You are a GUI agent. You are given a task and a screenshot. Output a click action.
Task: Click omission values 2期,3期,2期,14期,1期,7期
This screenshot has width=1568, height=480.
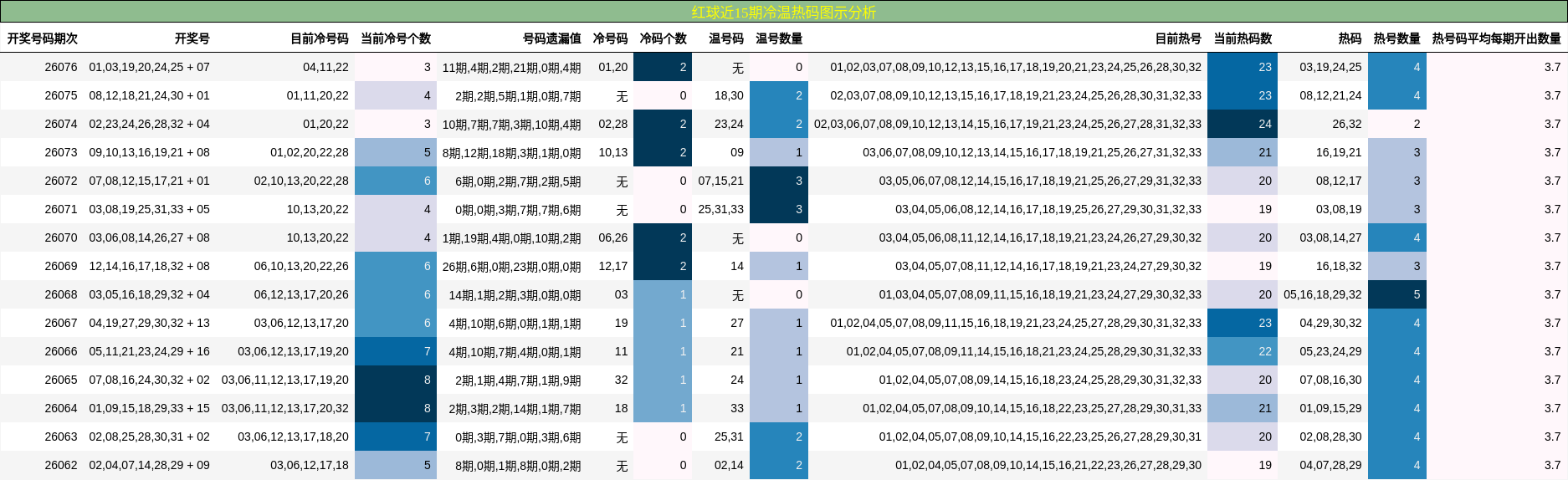(x=515, y=409)
